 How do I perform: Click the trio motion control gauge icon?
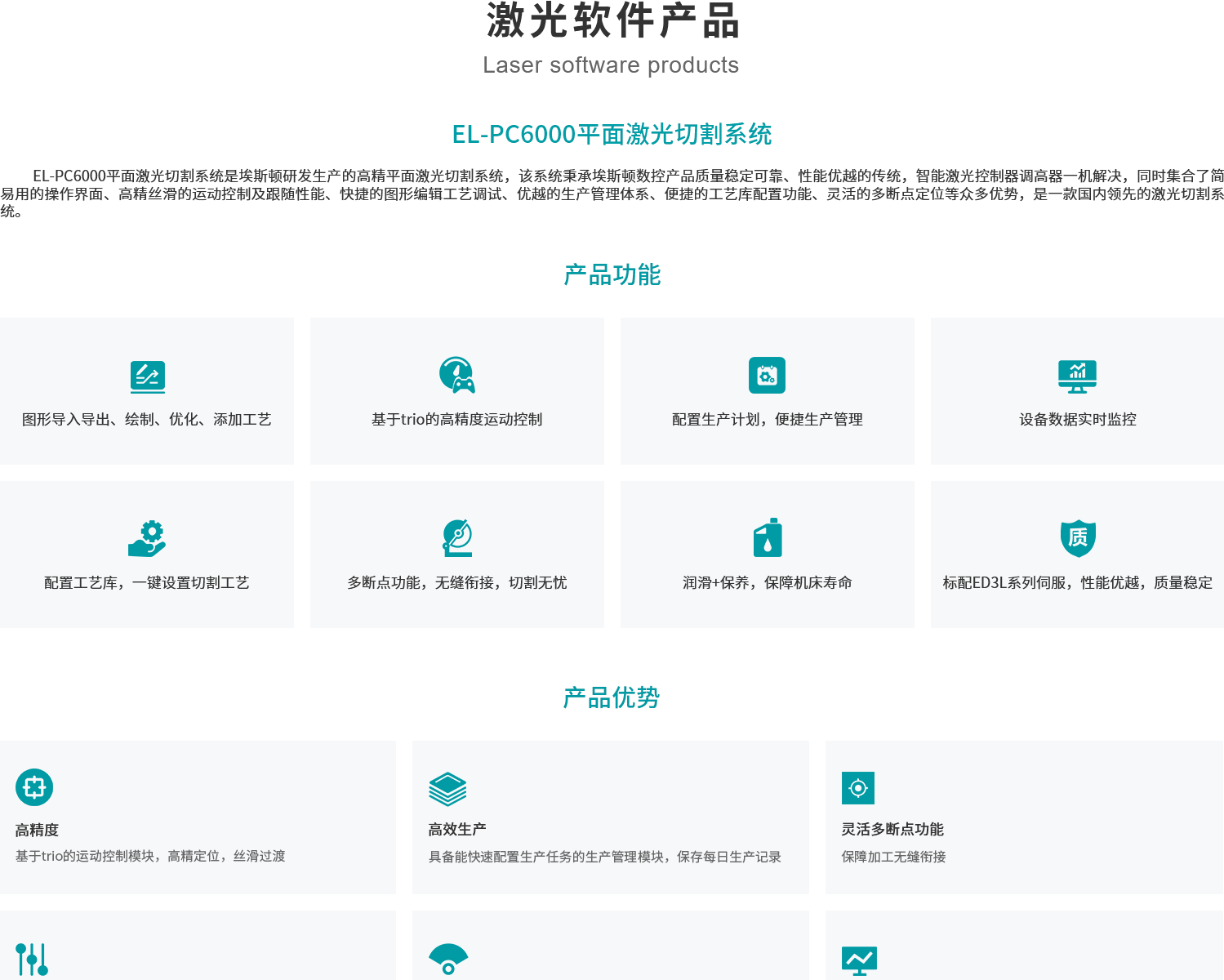click(x=456, y=376)
